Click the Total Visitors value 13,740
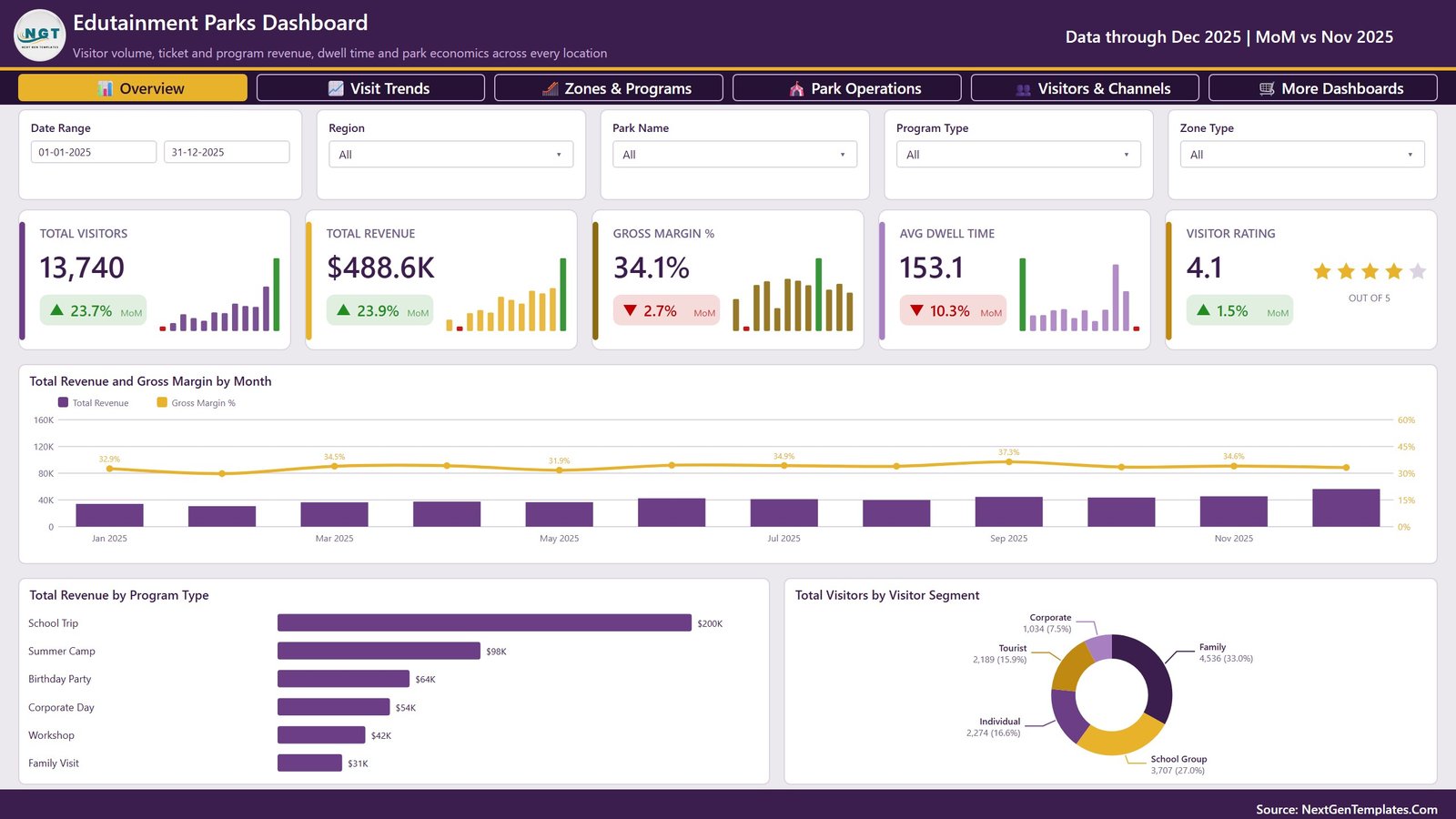 pos(82,268)
